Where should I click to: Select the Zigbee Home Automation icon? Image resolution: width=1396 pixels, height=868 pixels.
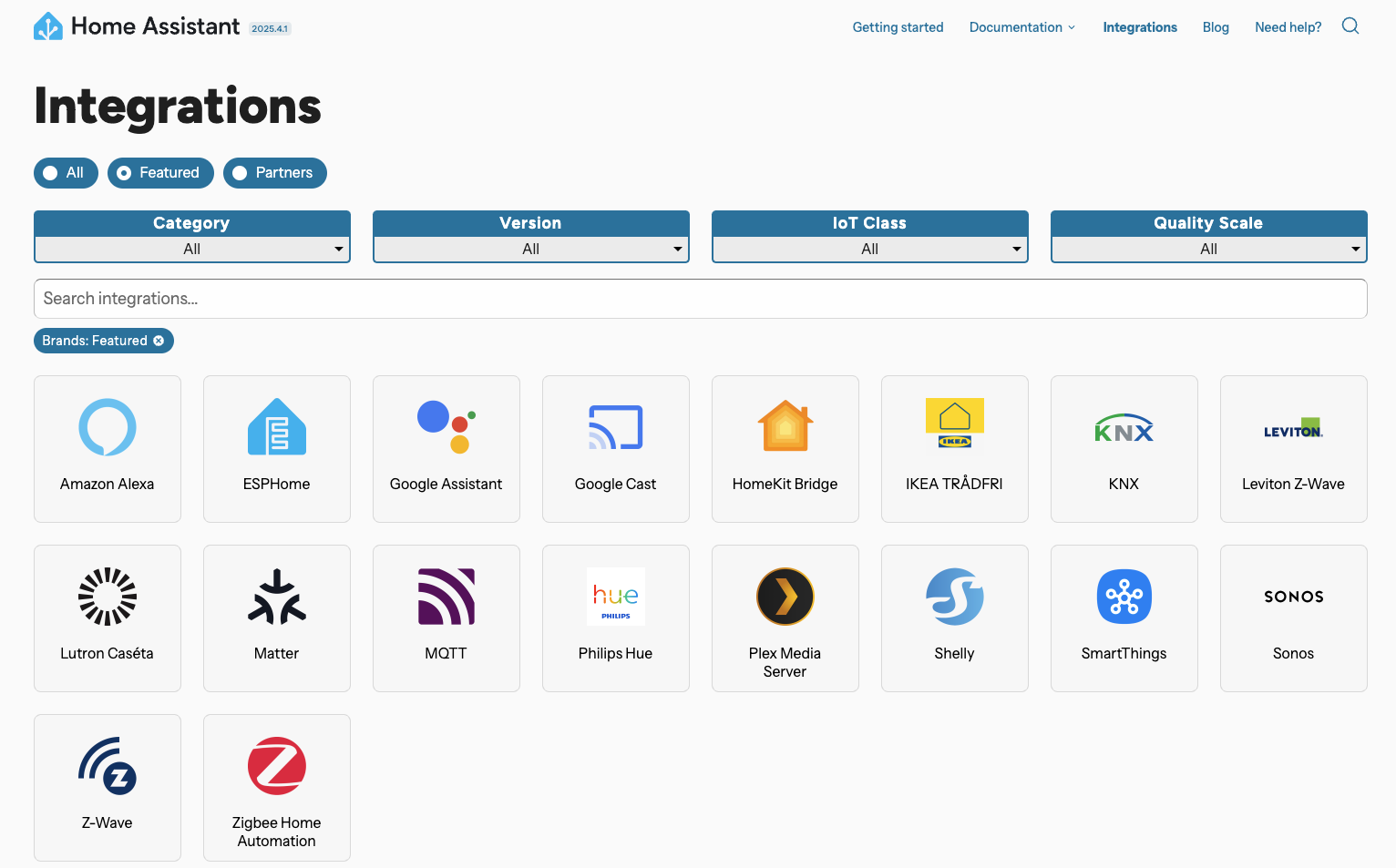(277, 766)
